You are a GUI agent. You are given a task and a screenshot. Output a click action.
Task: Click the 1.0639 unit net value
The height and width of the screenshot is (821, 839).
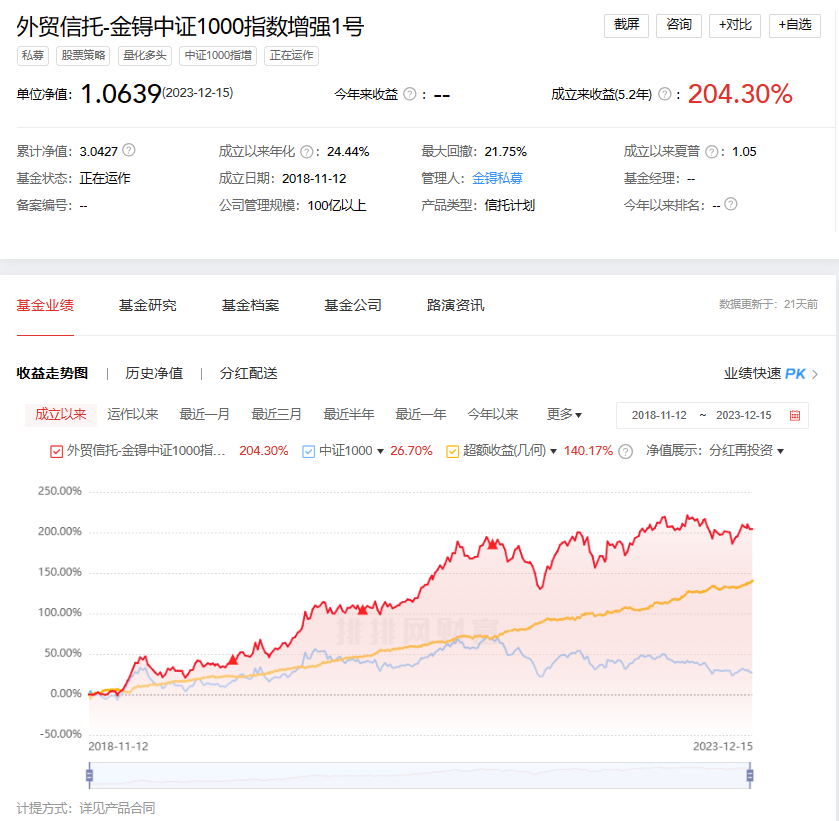click(121, 94)
